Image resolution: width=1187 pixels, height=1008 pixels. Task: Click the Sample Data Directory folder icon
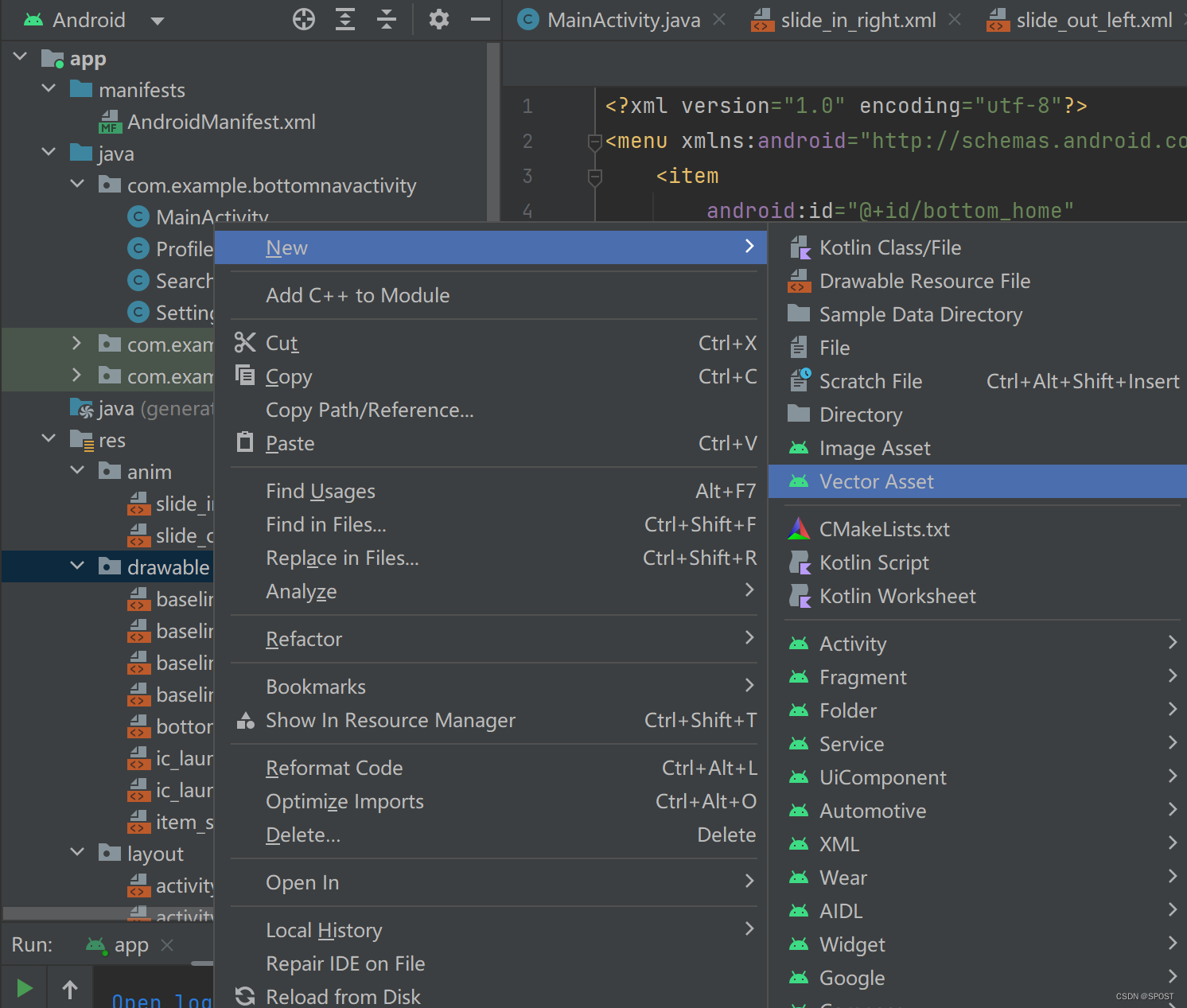pos(799,313)
